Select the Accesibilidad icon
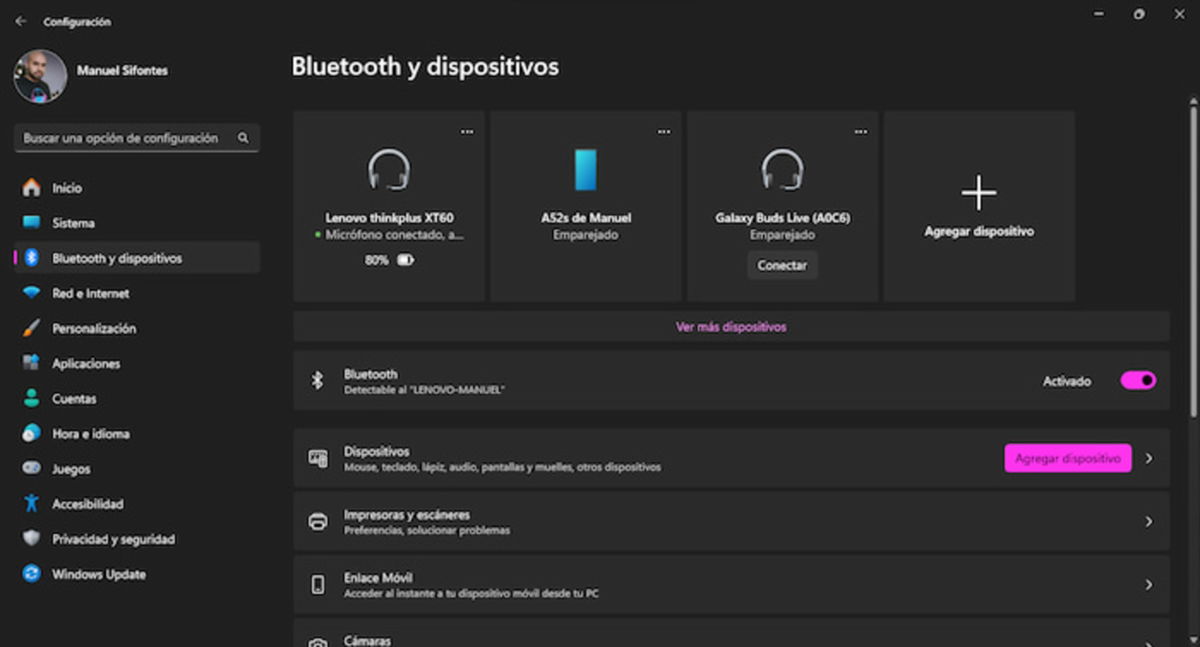The height and width of the screenshot is (647, 1200). (x=31, y=503)
